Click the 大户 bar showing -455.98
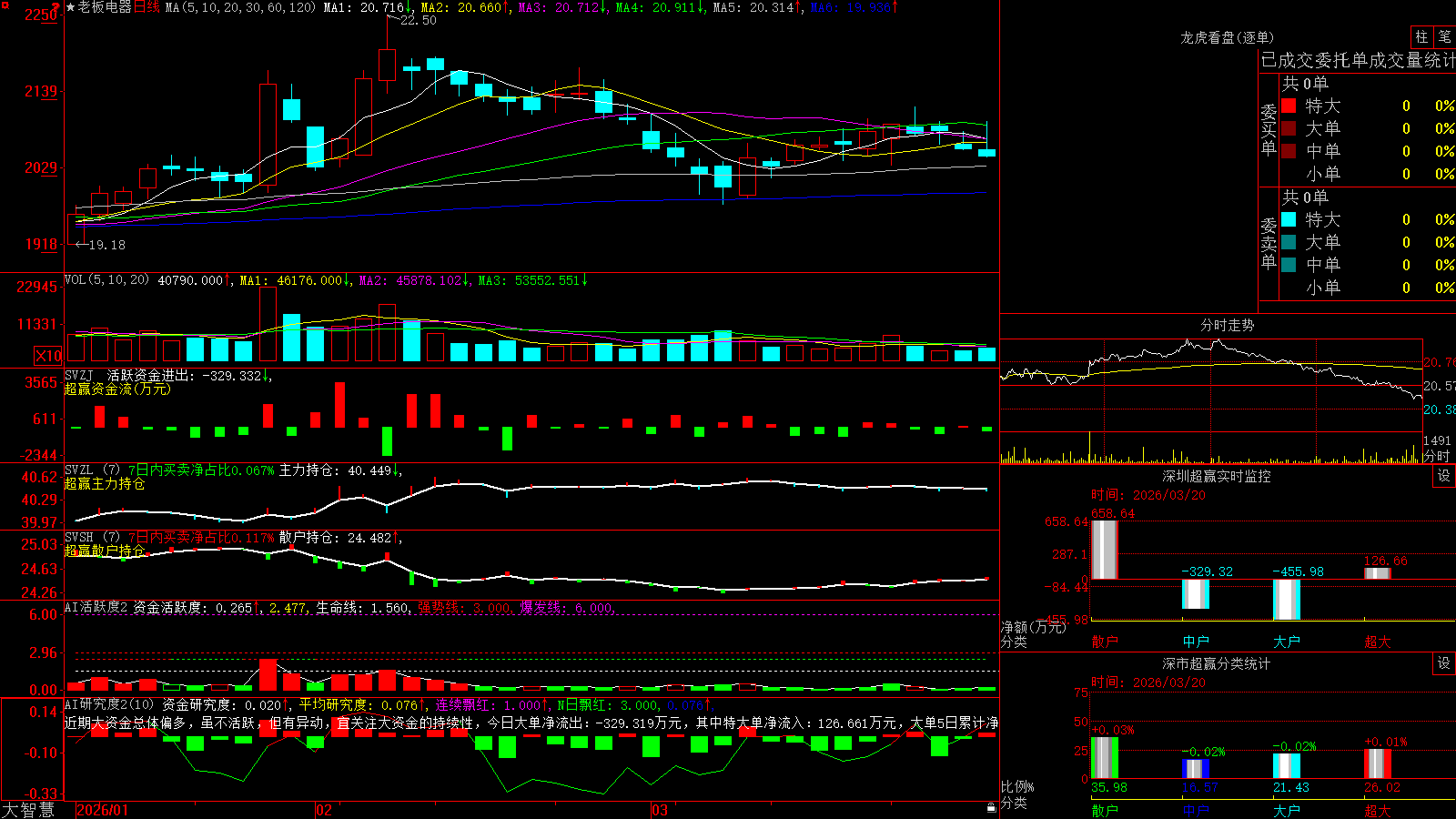Image resolution: width=1456 pixels, height=819 pixels. tap(1287, 599)
